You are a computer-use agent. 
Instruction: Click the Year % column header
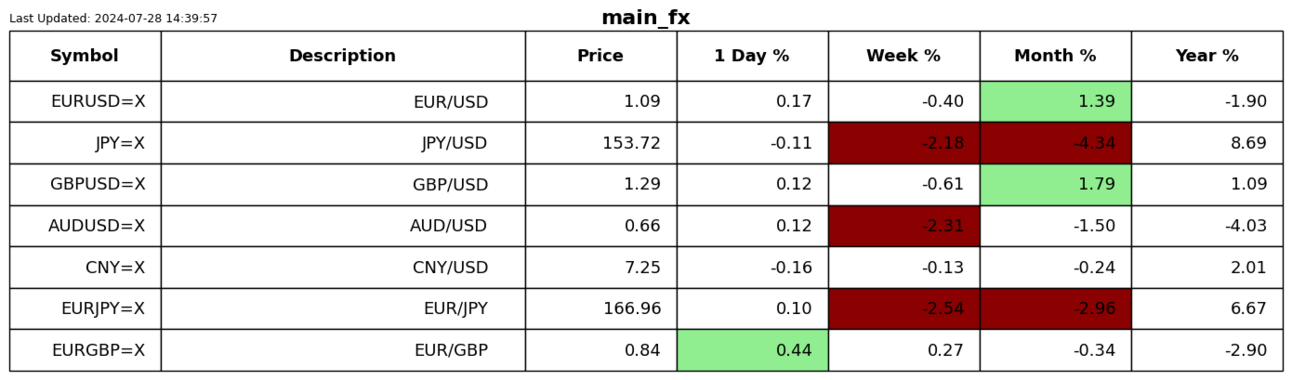(1207, 56)
